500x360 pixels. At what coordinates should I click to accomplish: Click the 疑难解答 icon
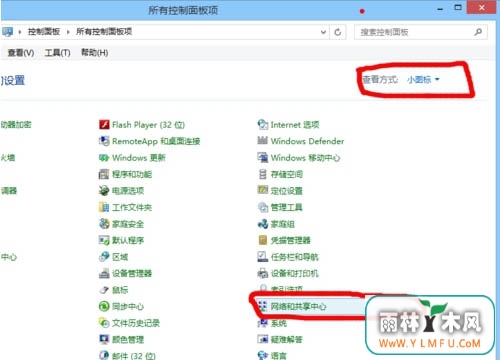coord(263,339)
